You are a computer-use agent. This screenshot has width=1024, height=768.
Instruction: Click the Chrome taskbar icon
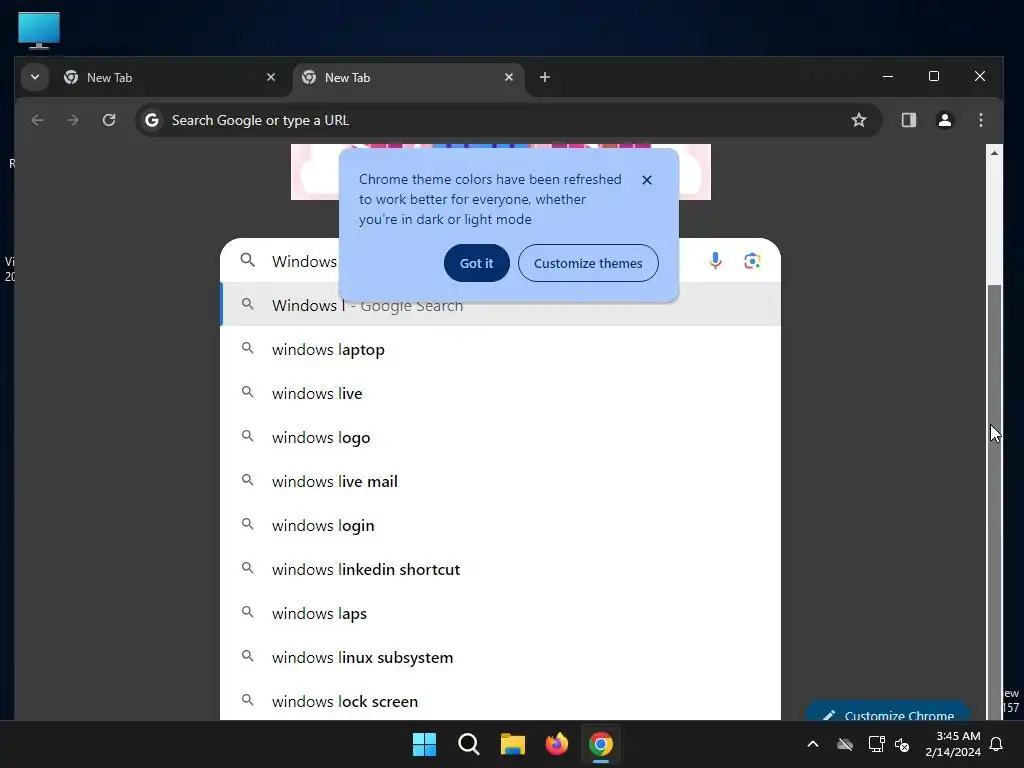(x=601, y=744)
